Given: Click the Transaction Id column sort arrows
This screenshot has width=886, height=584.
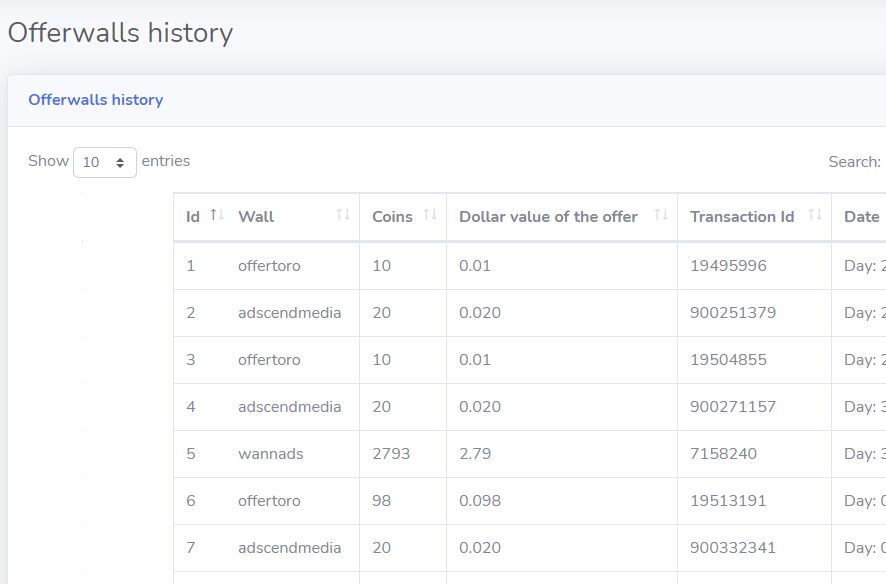Looking at the screenshot, I should click(x=815, y=216).
